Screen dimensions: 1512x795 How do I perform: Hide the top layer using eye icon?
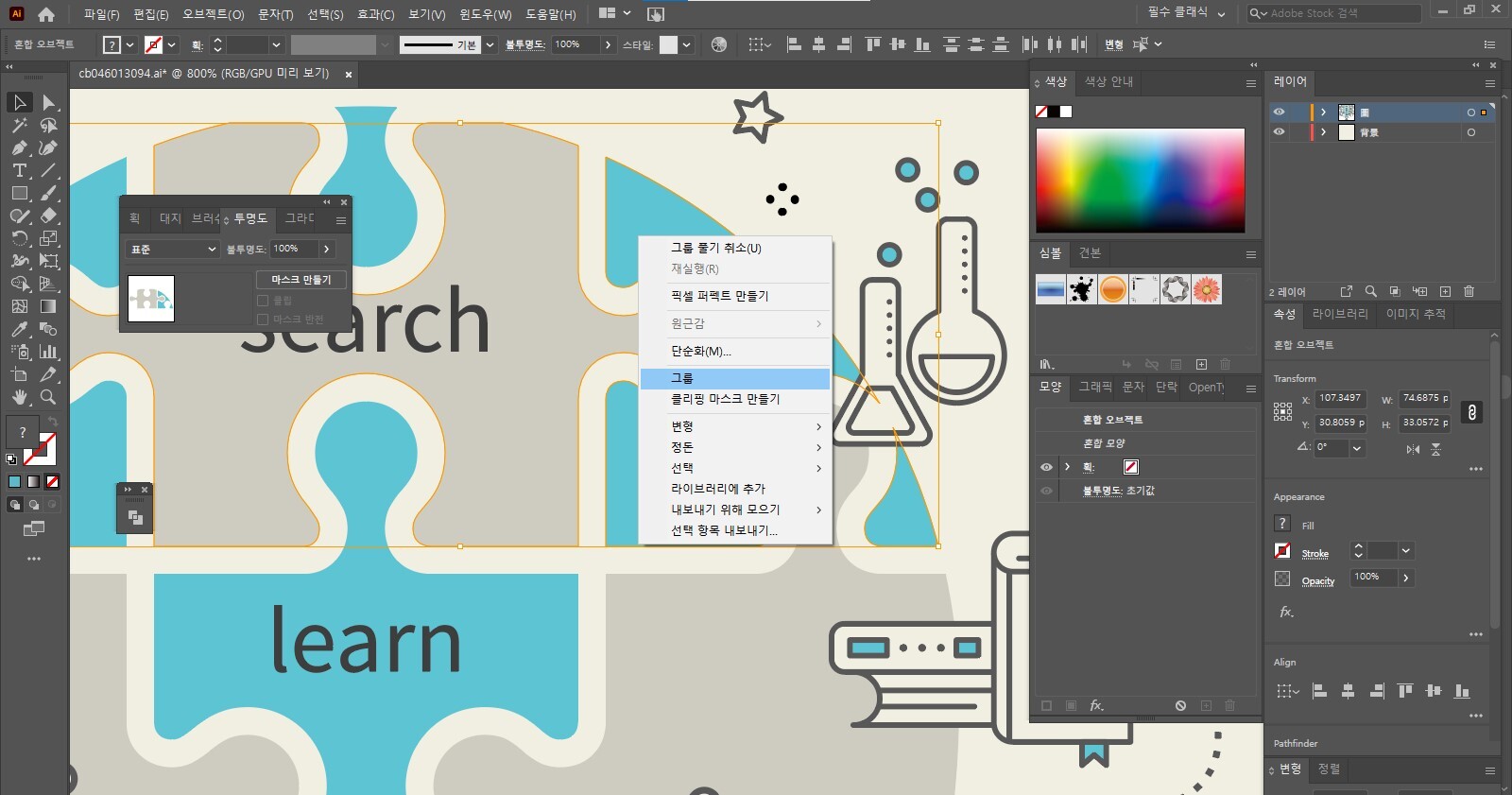point(1280,112)
